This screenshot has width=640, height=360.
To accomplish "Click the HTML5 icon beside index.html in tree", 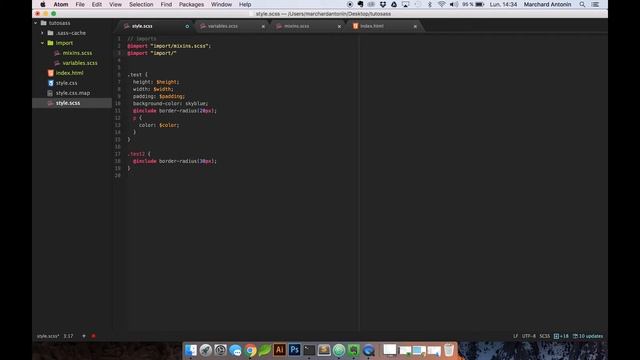I will point(51,73).
